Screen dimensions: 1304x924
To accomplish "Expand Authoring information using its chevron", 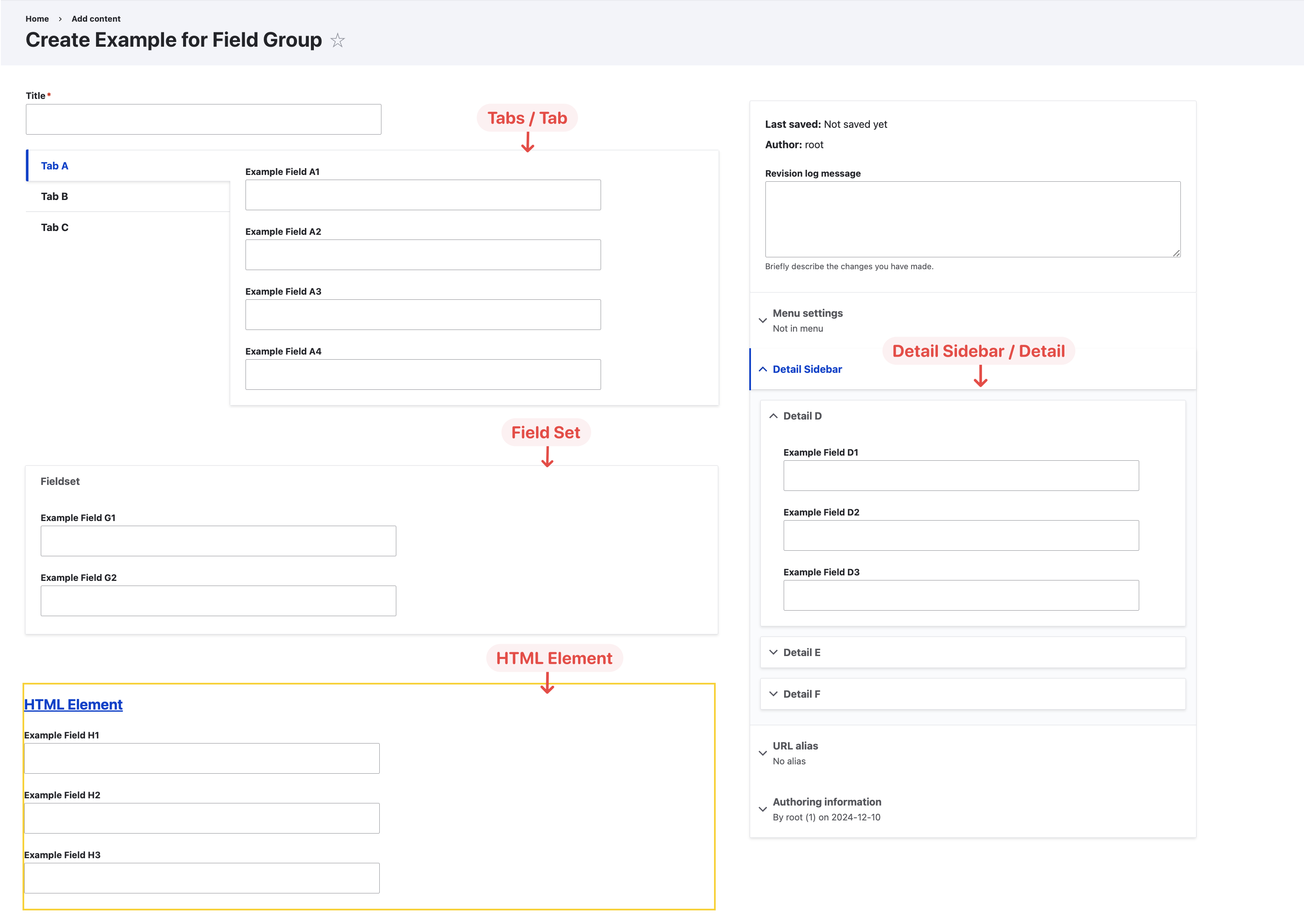I will coord(763,809).
